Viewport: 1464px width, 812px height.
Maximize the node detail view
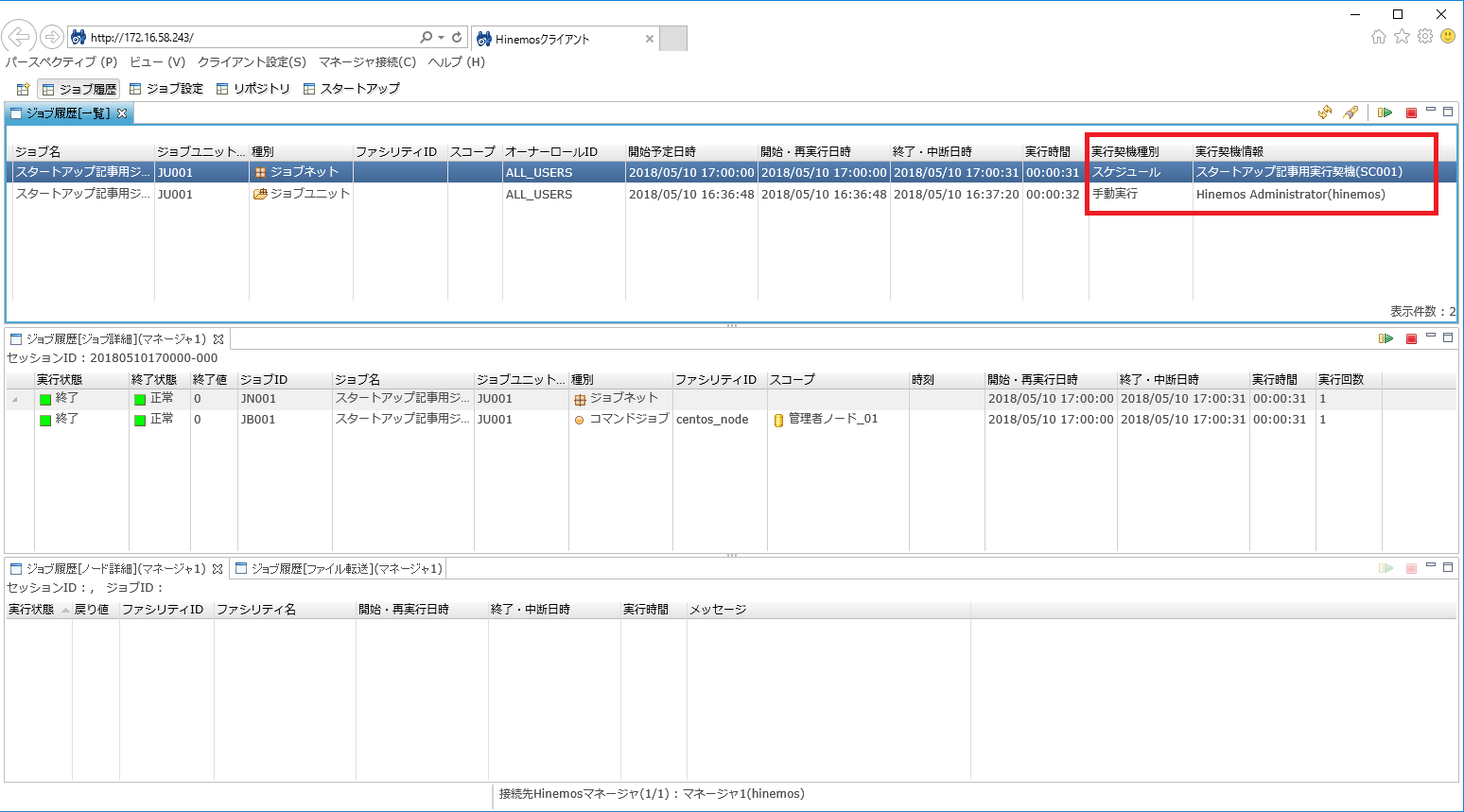point(1447,566)
